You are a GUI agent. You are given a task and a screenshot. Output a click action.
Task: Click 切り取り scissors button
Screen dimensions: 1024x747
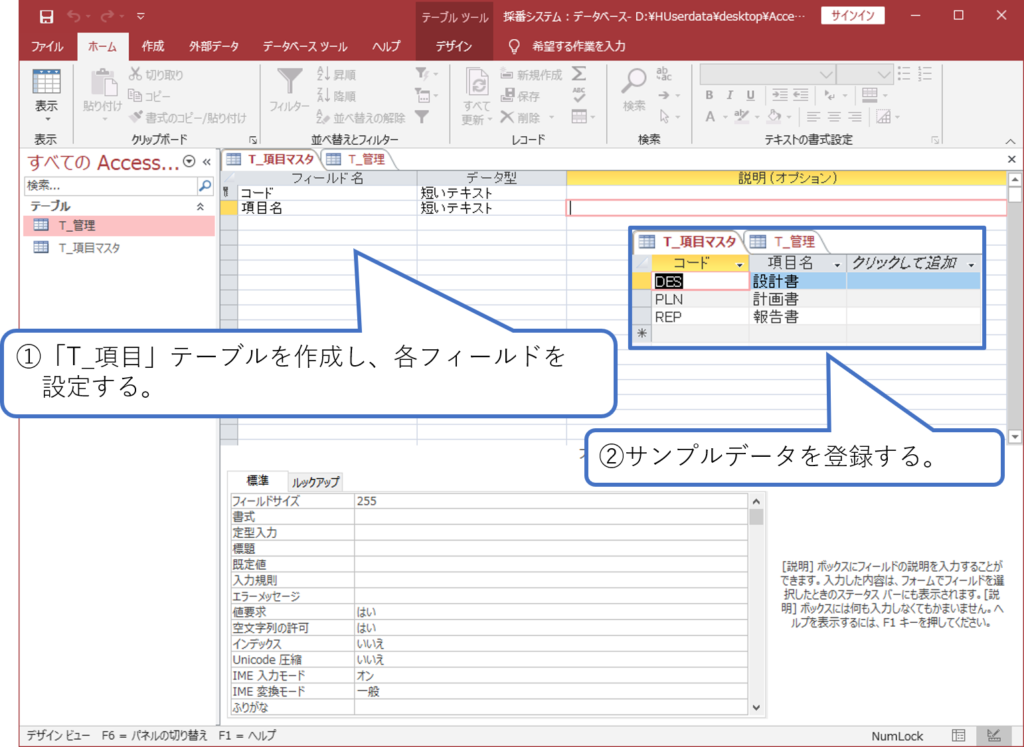click(155, 74)
